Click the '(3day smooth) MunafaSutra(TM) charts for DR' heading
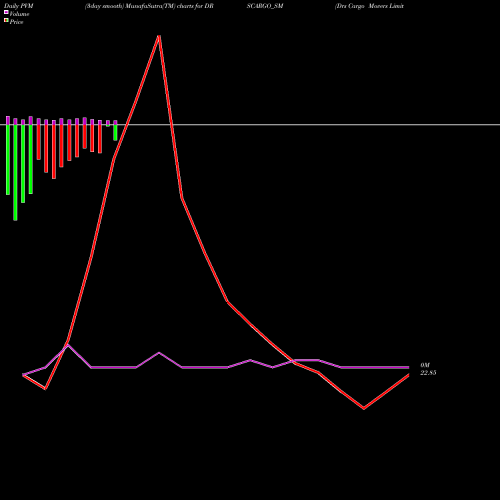 tap(149, 6)
